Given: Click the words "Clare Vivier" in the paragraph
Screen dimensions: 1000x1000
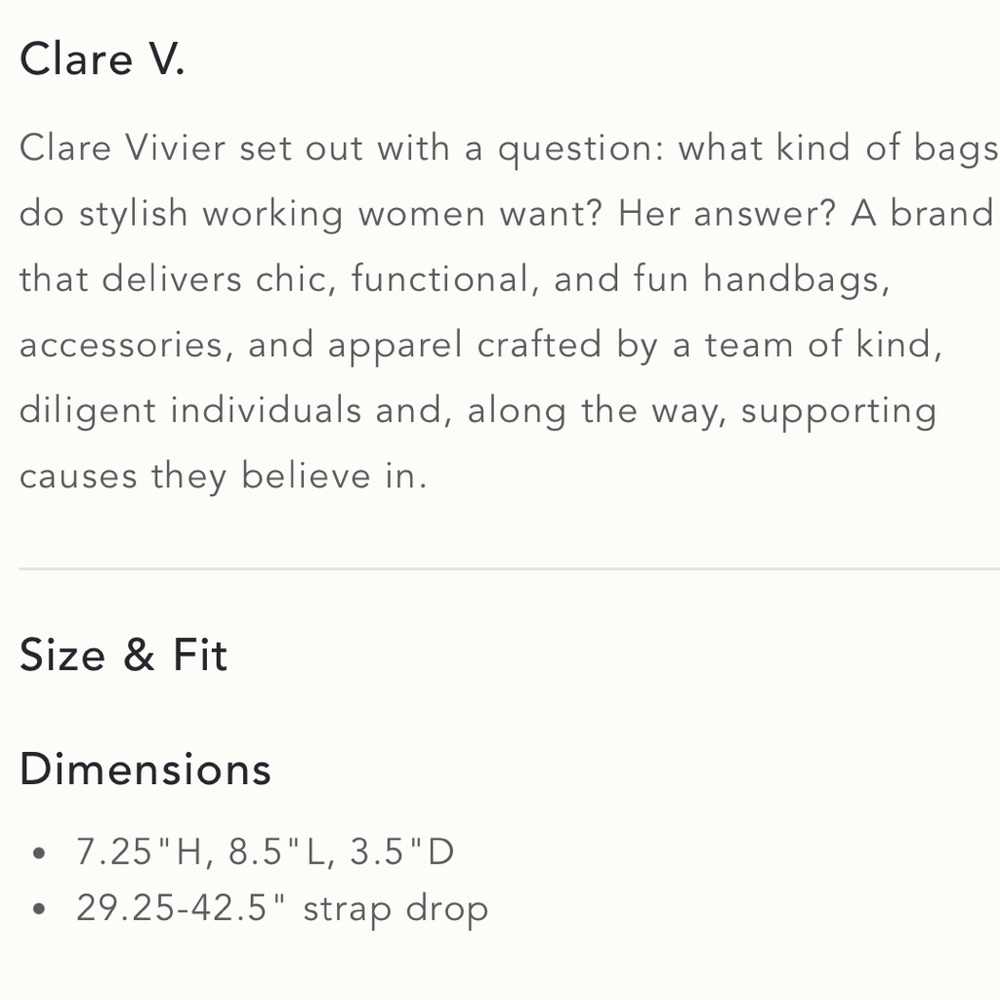Looking at the screenshot, I should [x=122, y=149].
